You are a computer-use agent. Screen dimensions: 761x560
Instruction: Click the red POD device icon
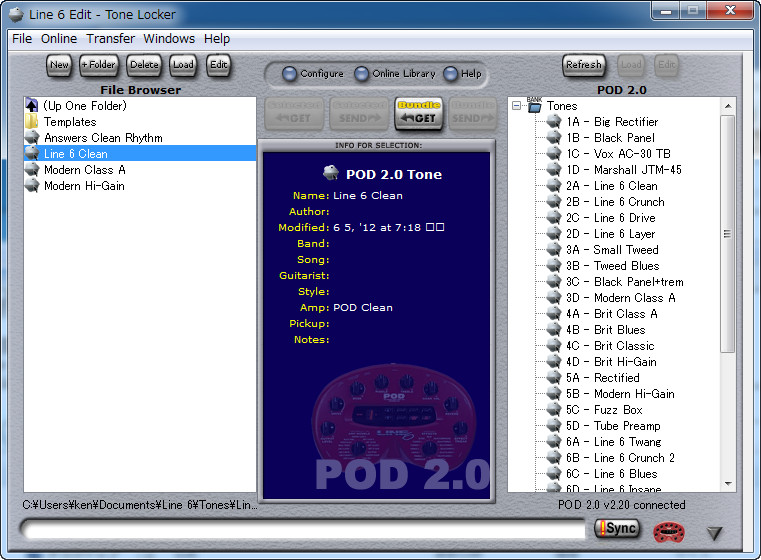tap(669, 531)
